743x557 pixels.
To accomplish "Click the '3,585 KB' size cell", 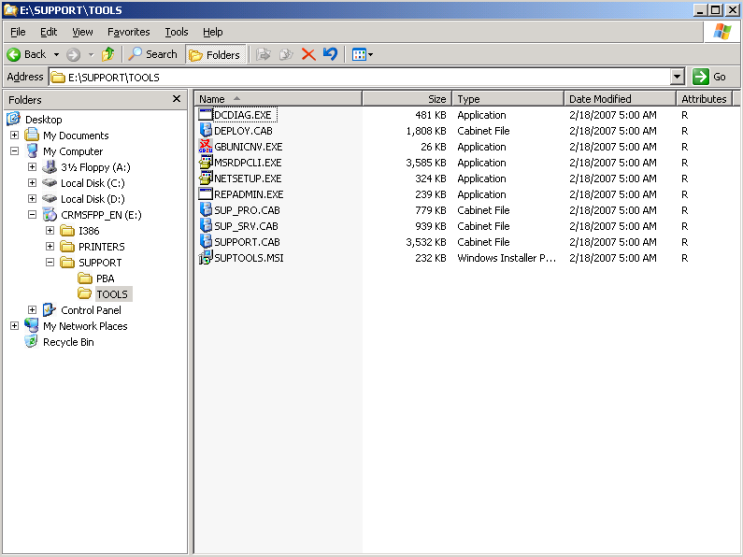I will click(426, 163).
